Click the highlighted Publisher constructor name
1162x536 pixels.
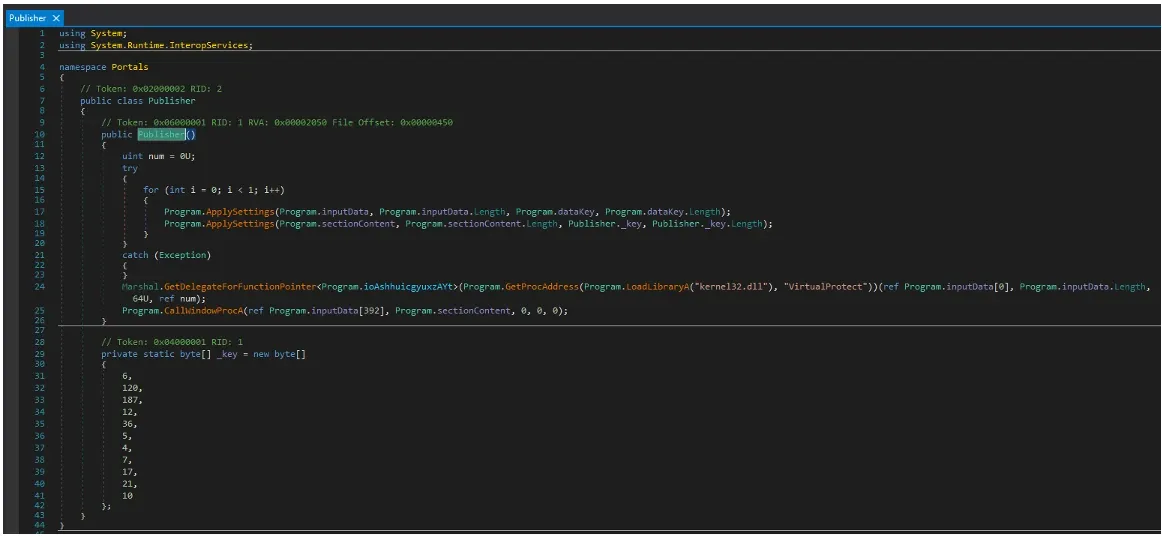click(x=161, y=134)
